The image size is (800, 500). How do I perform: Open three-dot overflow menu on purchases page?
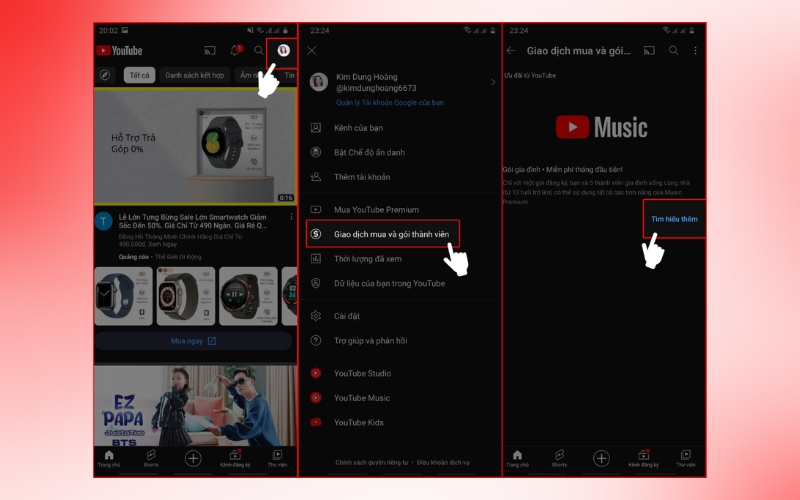(x=695, y=51)
